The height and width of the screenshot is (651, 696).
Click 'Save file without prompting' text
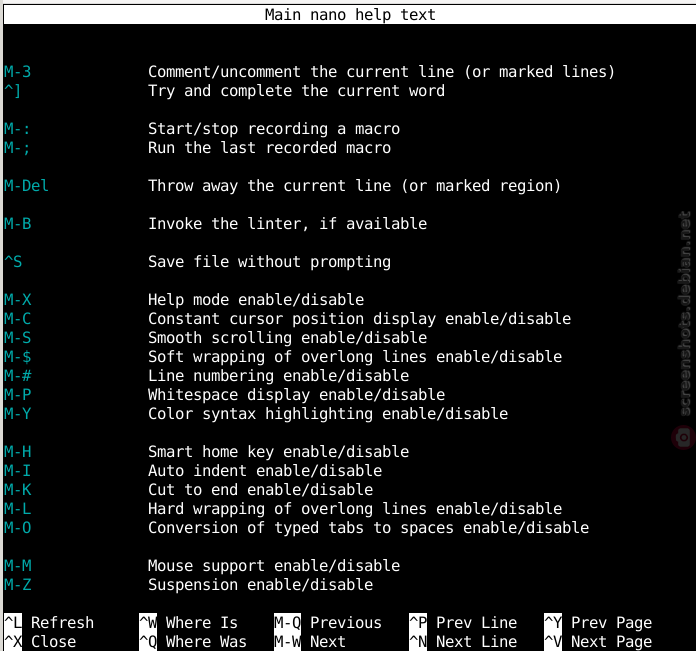coord(269,261)
